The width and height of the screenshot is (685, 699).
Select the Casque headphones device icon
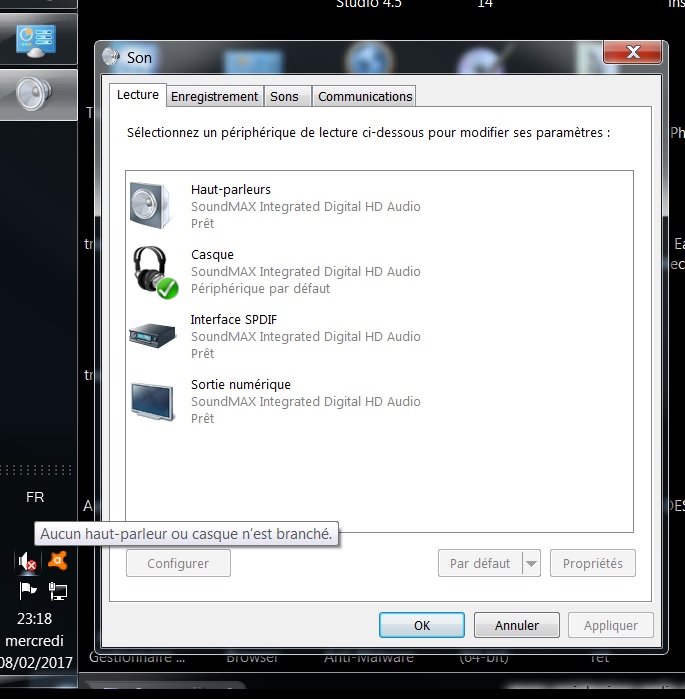(x=155, y=271)
